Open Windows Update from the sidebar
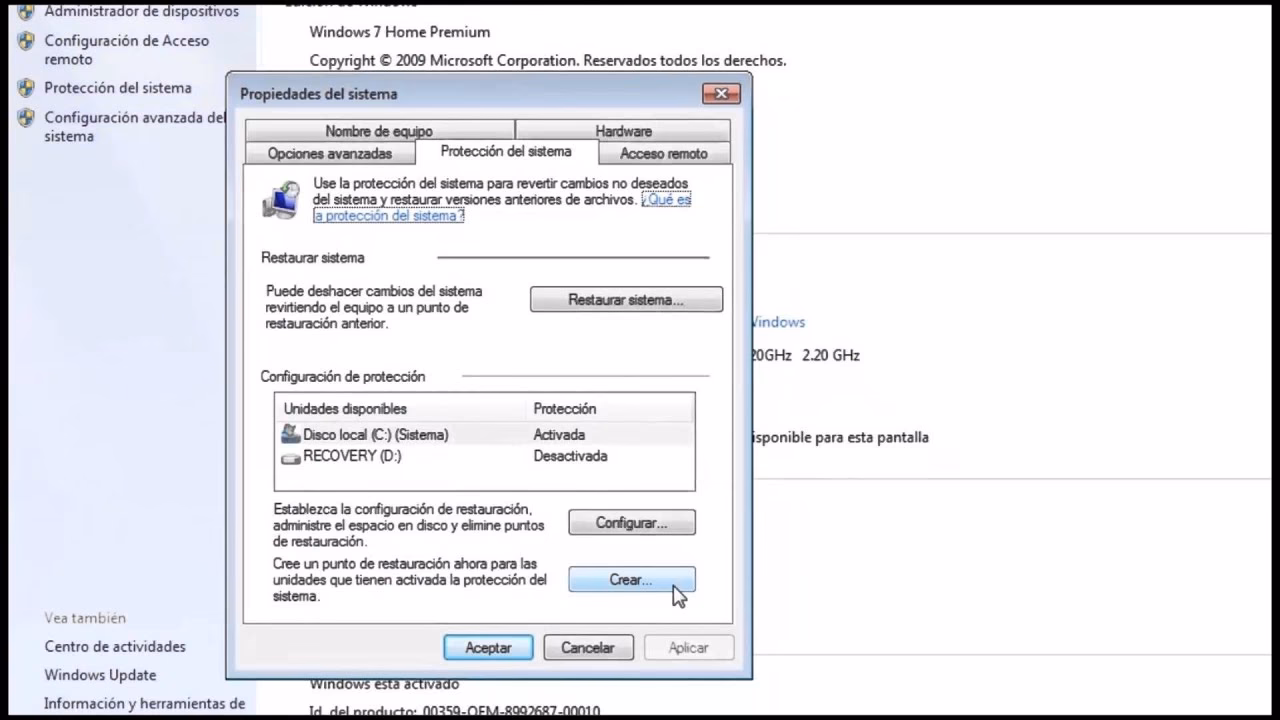The width and height of the screenshot is (1280, 720). [x=100, y=675]
